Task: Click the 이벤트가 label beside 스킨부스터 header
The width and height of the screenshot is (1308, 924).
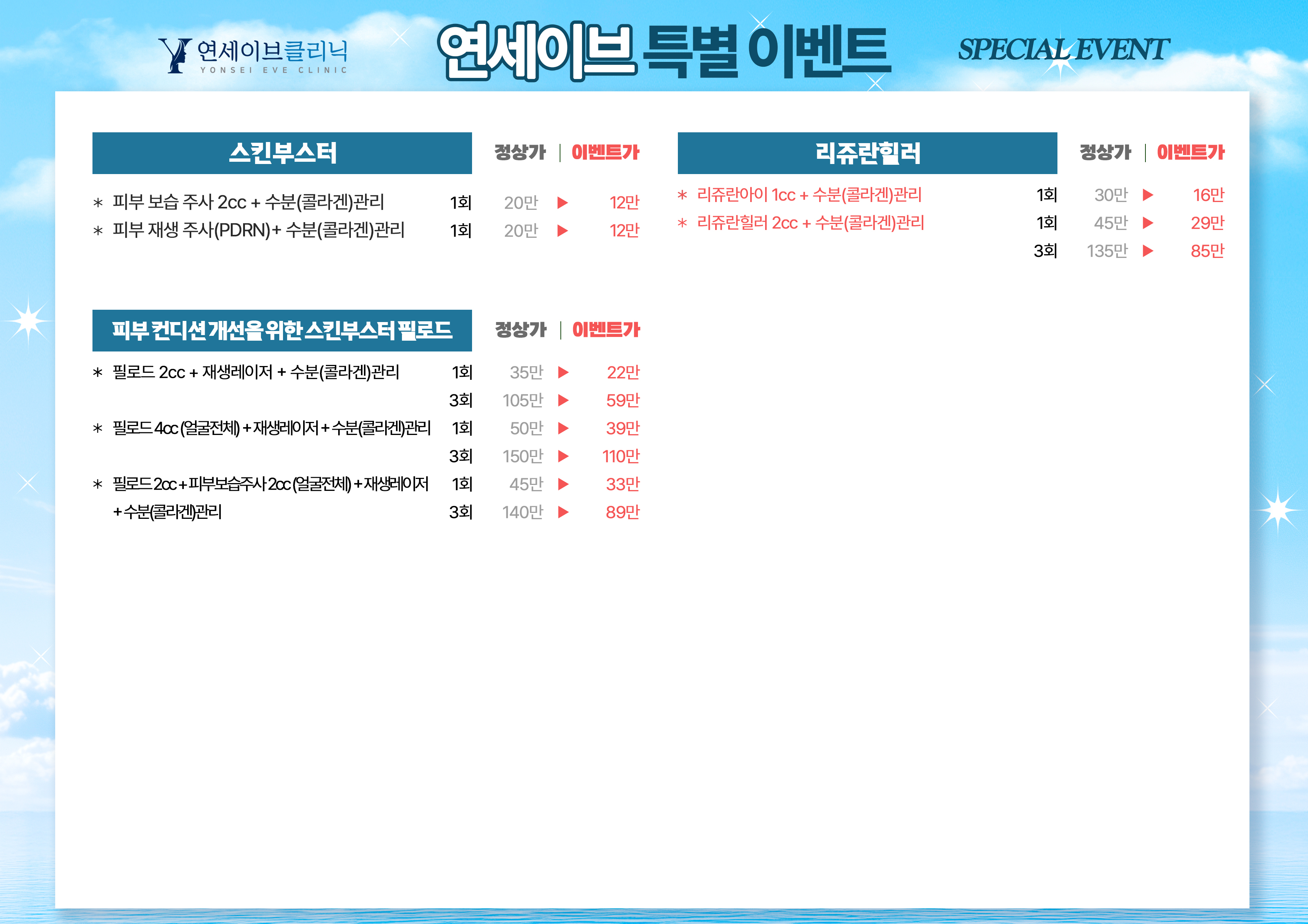Action: pyautogui.click(x=605, y=152)
